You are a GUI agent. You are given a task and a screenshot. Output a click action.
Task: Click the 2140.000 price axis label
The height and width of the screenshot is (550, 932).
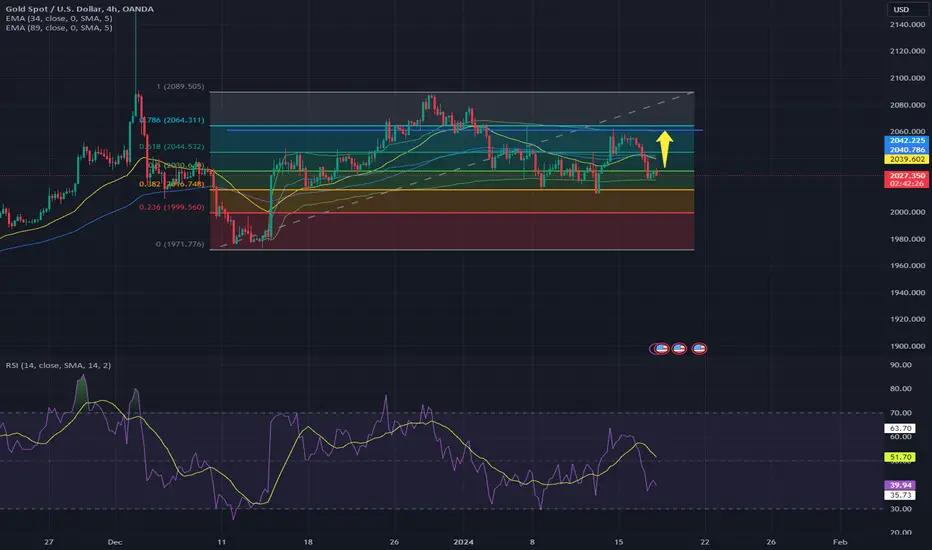click(907, 24)
